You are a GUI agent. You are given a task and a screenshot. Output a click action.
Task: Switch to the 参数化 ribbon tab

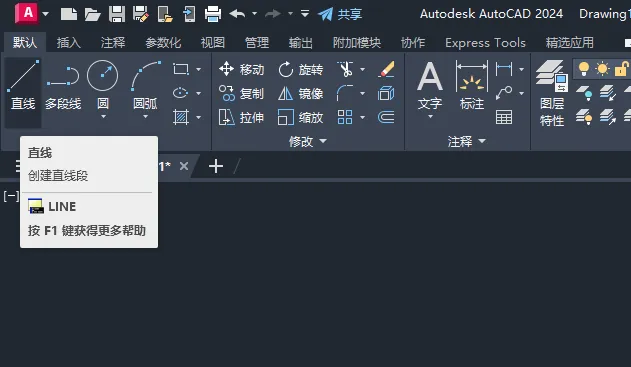pyautogui.click(x=163, y=42)
